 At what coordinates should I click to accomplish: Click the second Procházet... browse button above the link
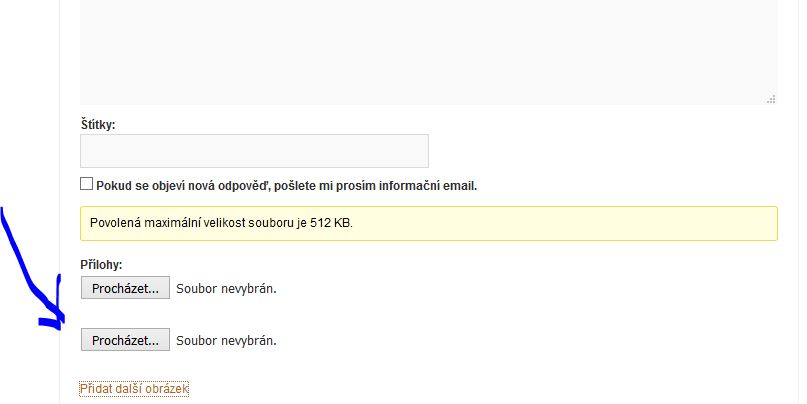(125, 340)
